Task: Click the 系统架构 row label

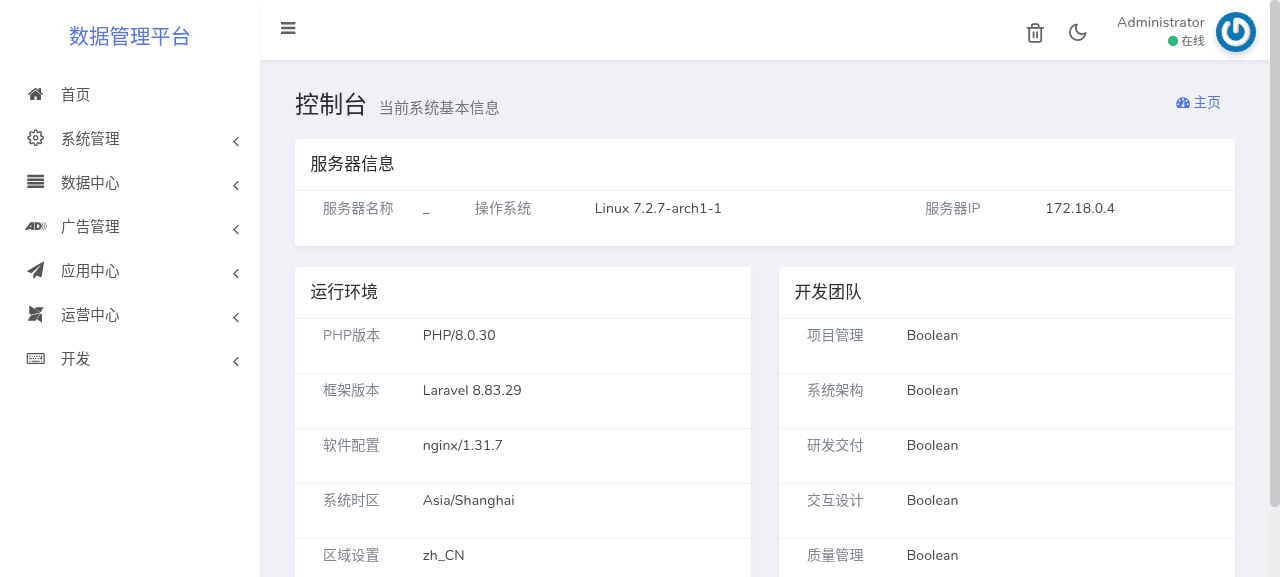Action: [835, 391]
